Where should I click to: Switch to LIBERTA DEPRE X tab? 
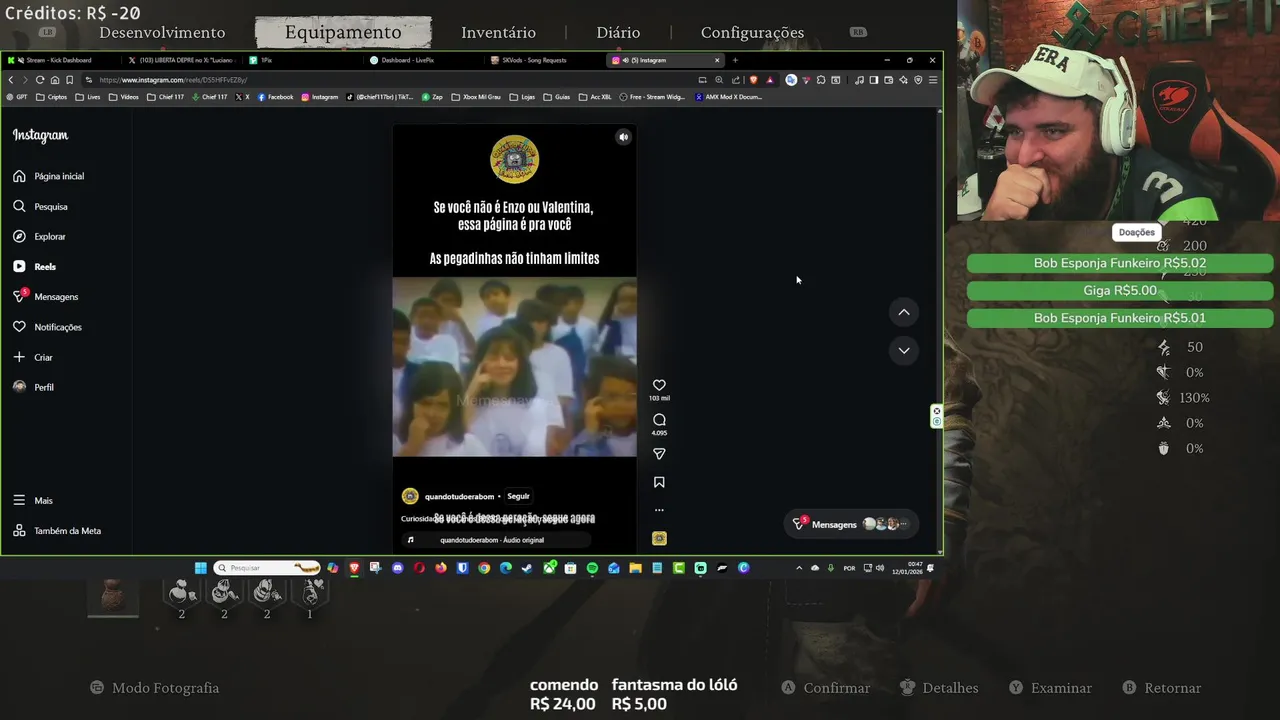coord(182,60)
